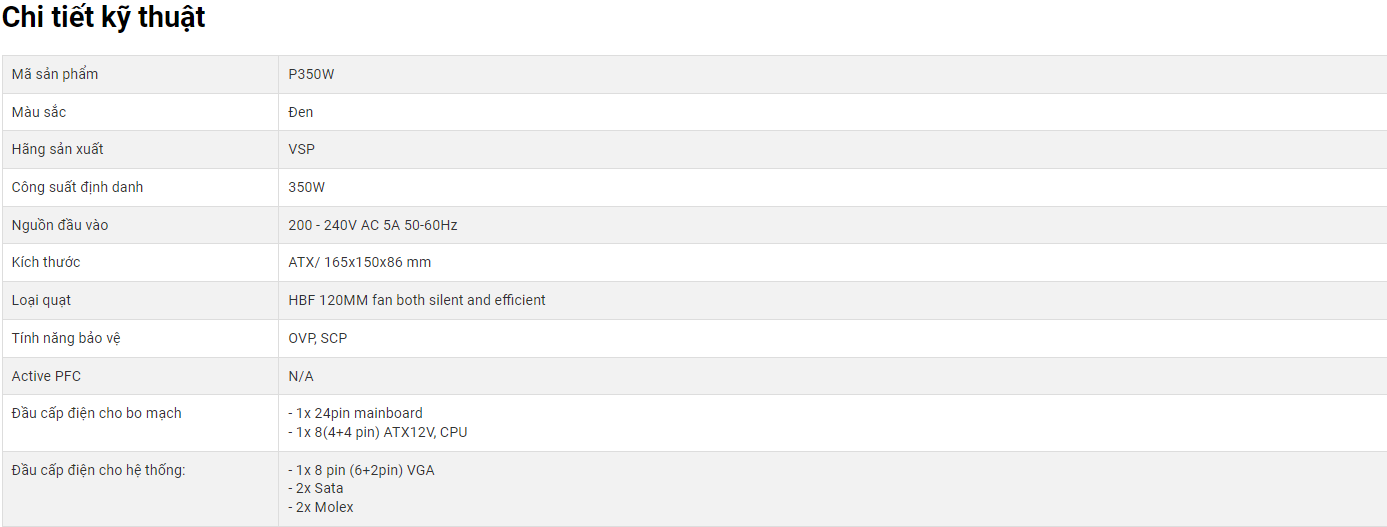Select the VSP manufacturer value
1387x527 pixels.
pyautogui.click(x=302, y=149)
